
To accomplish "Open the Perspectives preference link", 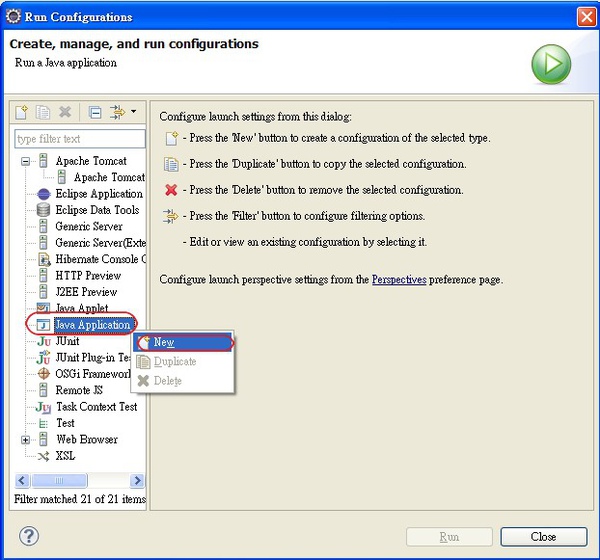I will (x=399, y=279).
